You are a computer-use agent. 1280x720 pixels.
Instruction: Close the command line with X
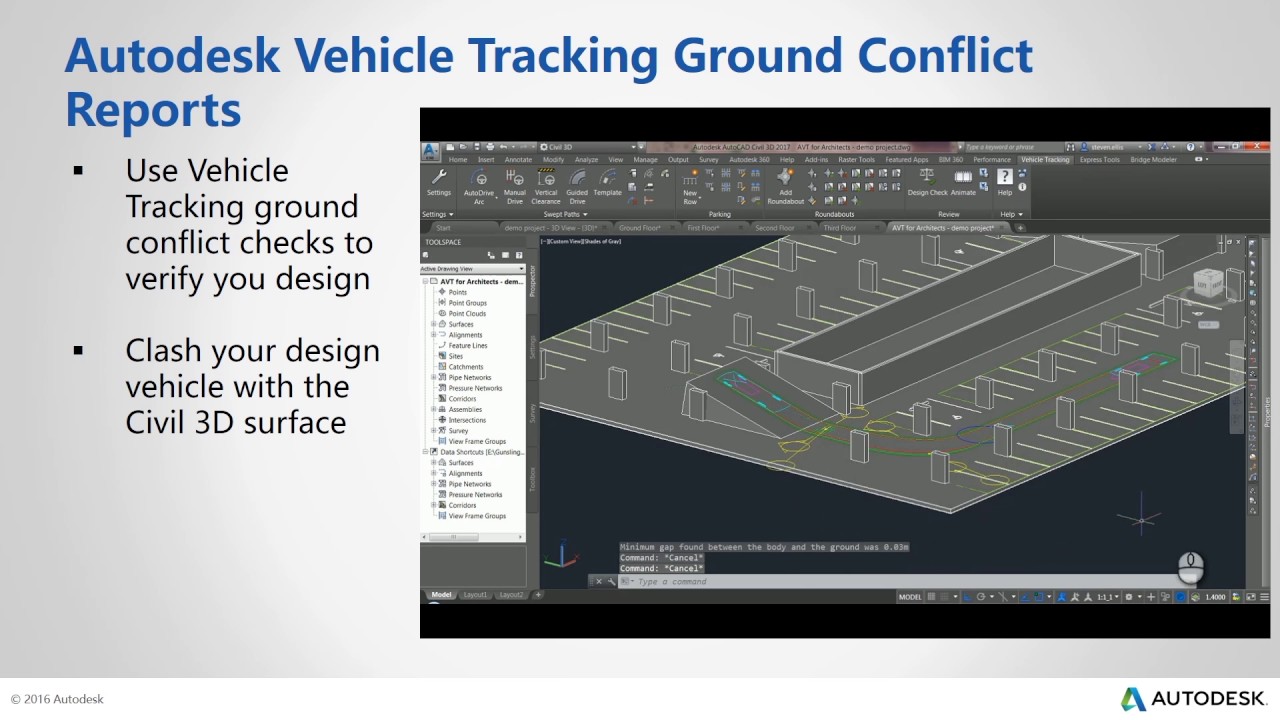[x=599, y=581]
